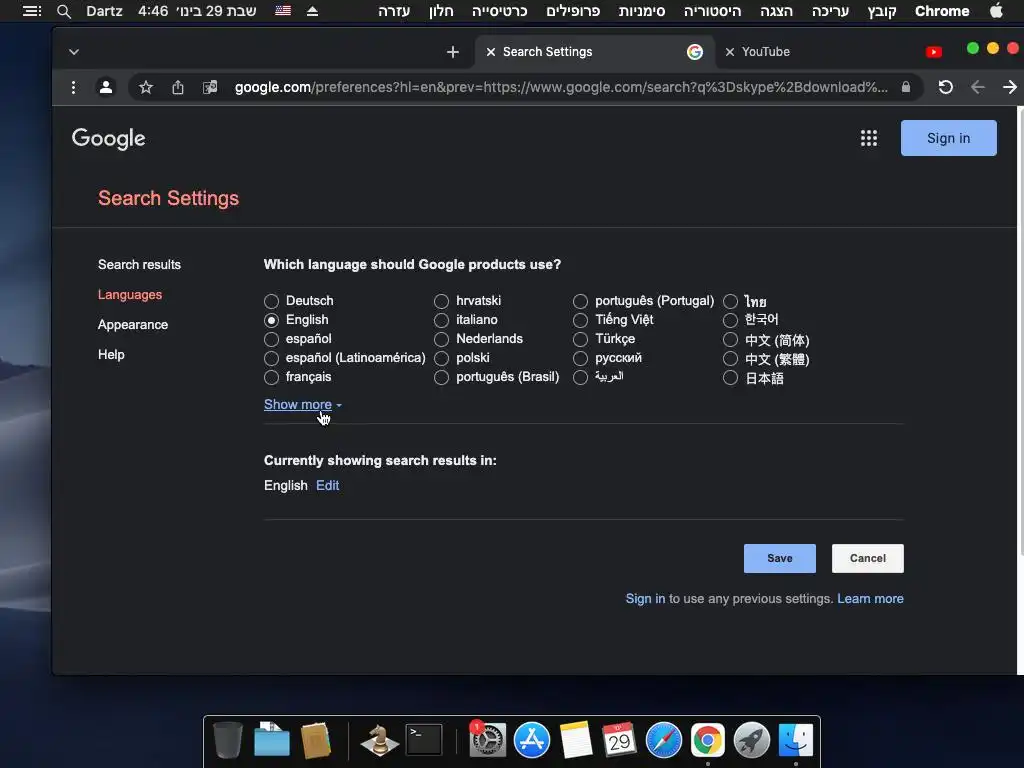Save the search settings
The height and width of the screenshot is (768, 1024).
[779, 558]
